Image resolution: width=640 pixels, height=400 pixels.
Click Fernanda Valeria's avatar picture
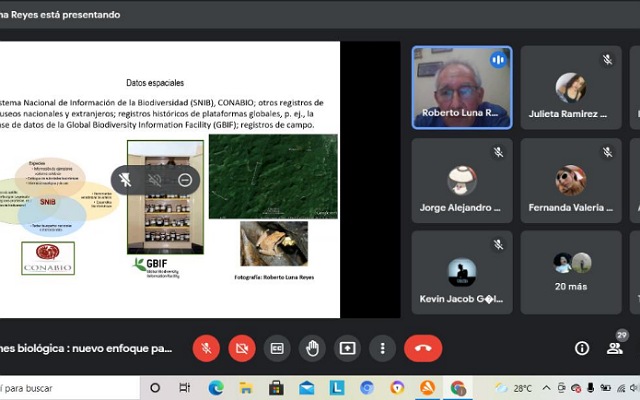[x=571, y=180]
